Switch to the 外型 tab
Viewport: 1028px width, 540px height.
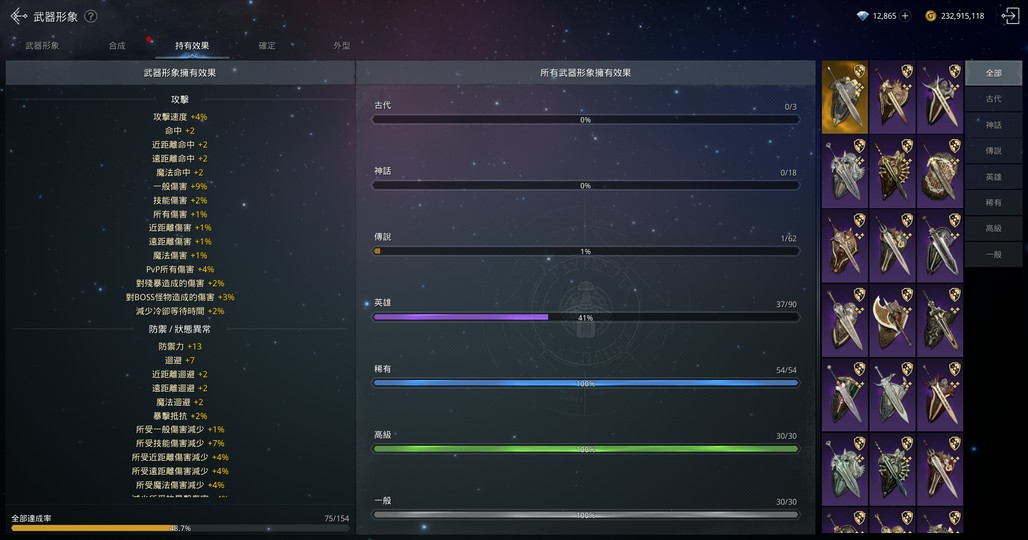[342, 46]
